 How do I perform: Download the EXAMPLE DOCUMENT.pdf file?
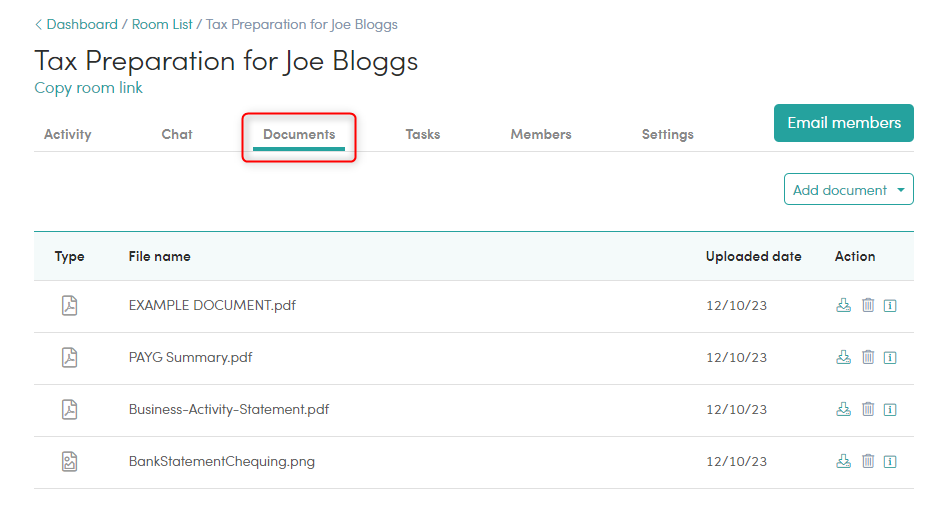(843, 305)
